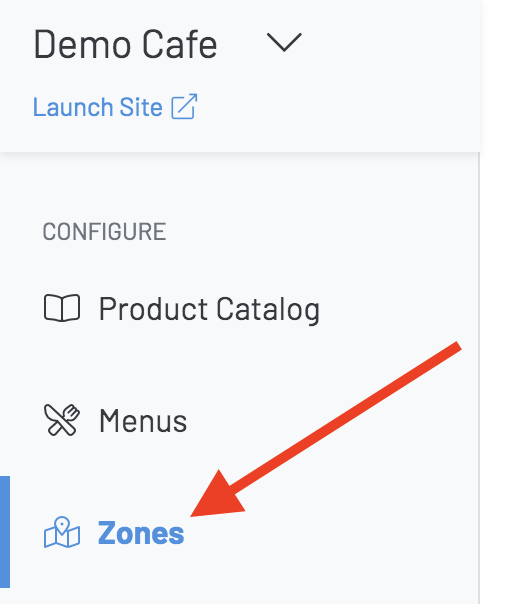The width and height of the screenshot is (518, 604).
Task: Click the Launch Site link
Action: pyautogui.click(x=115, y=107)
